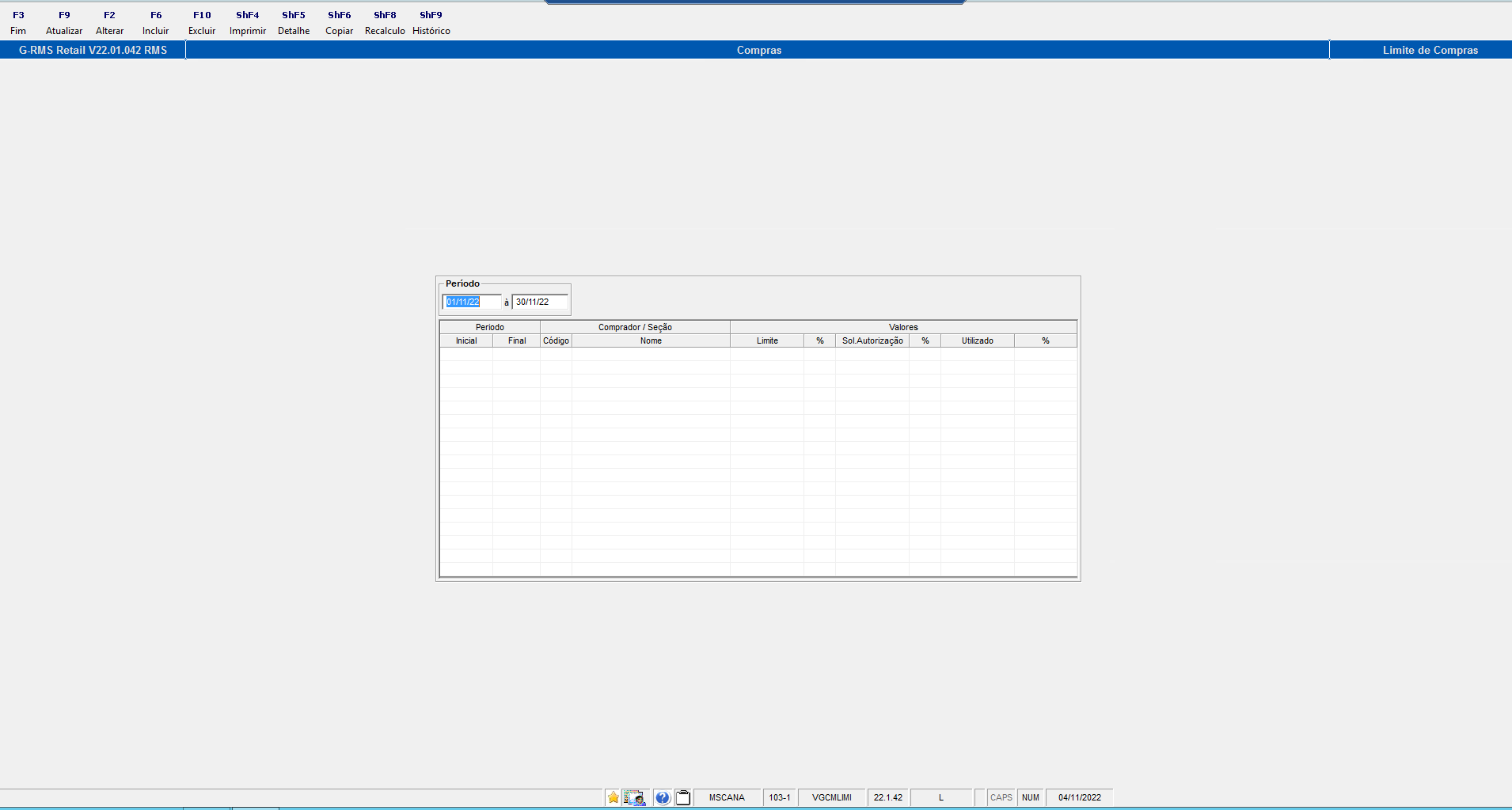Click the Sol.Autorização column header
Screen dimensions: 1512x810
point(872,340)
